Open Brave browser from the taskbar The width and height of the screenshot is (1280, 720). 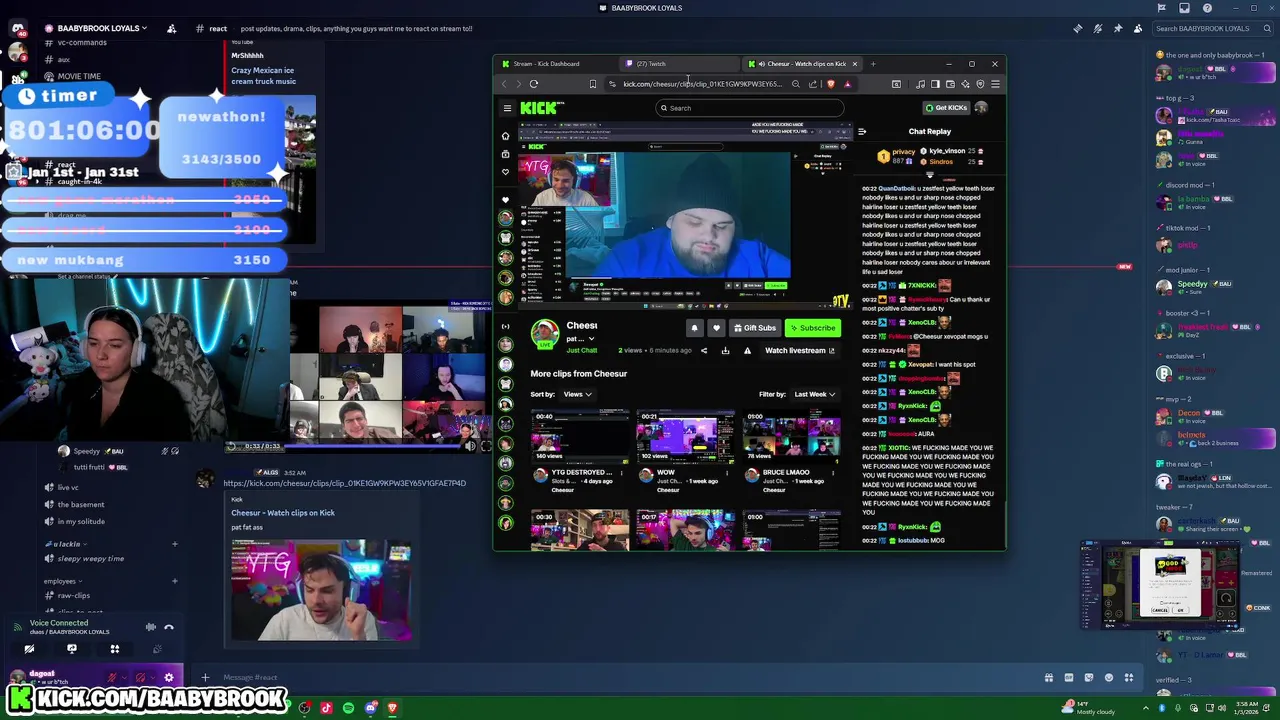[x=392, y=708]
